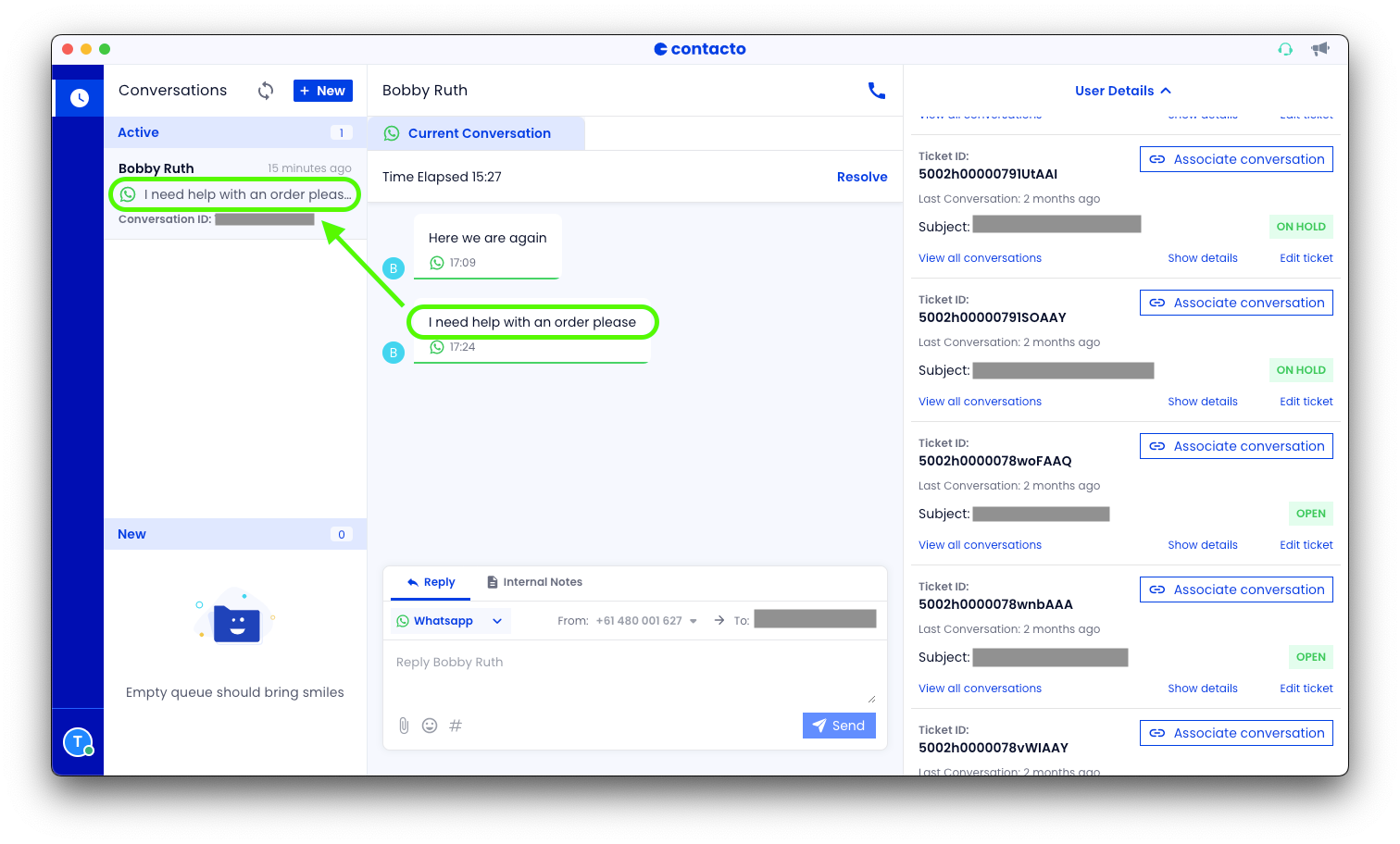Edit ticket 5002h0000078woFAAQ
This screenshot has width=1400, height=844.
tap(1306, 545)
